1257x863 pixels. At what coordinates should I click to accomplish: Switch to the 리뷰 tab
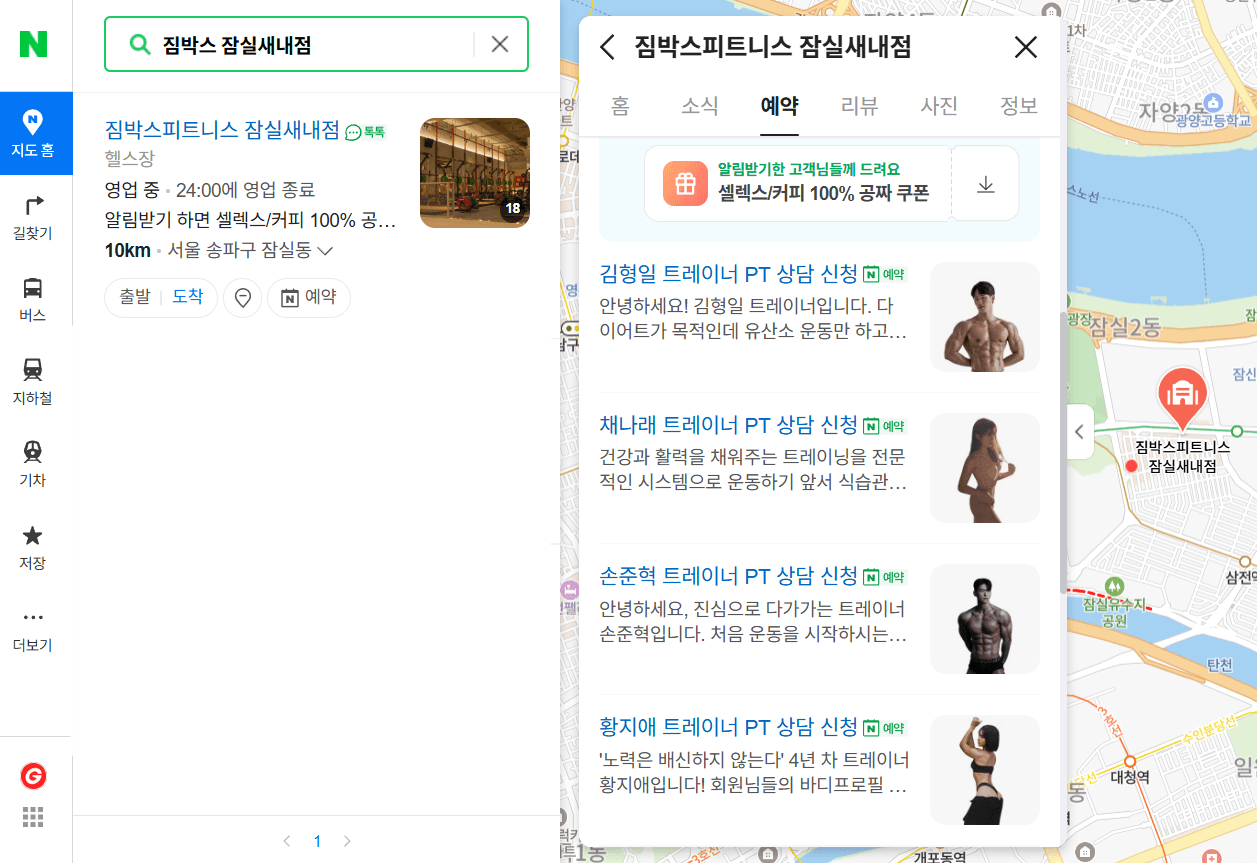[859, 106]
